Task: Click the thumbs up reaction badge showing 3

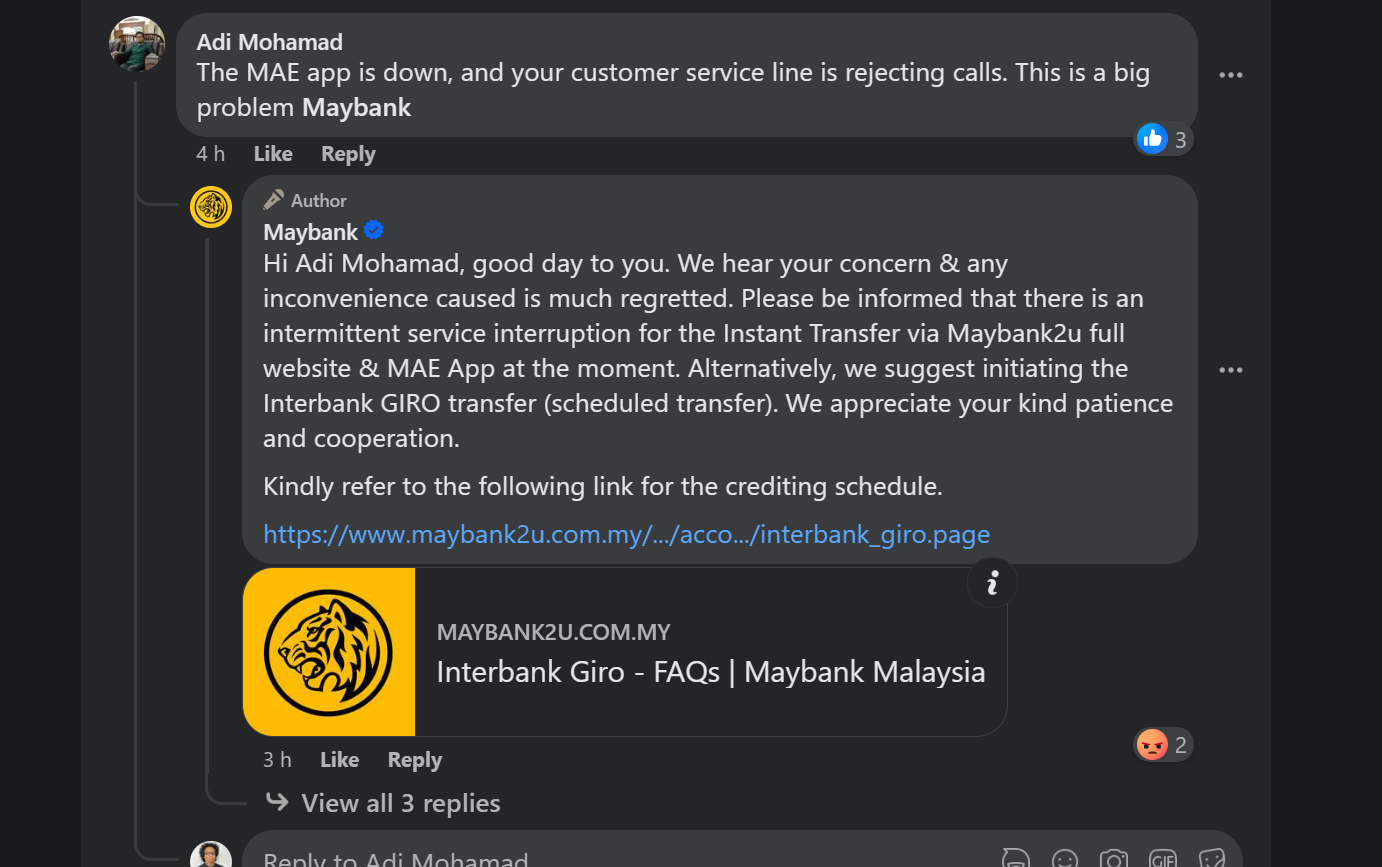Action: point(1163,138)
